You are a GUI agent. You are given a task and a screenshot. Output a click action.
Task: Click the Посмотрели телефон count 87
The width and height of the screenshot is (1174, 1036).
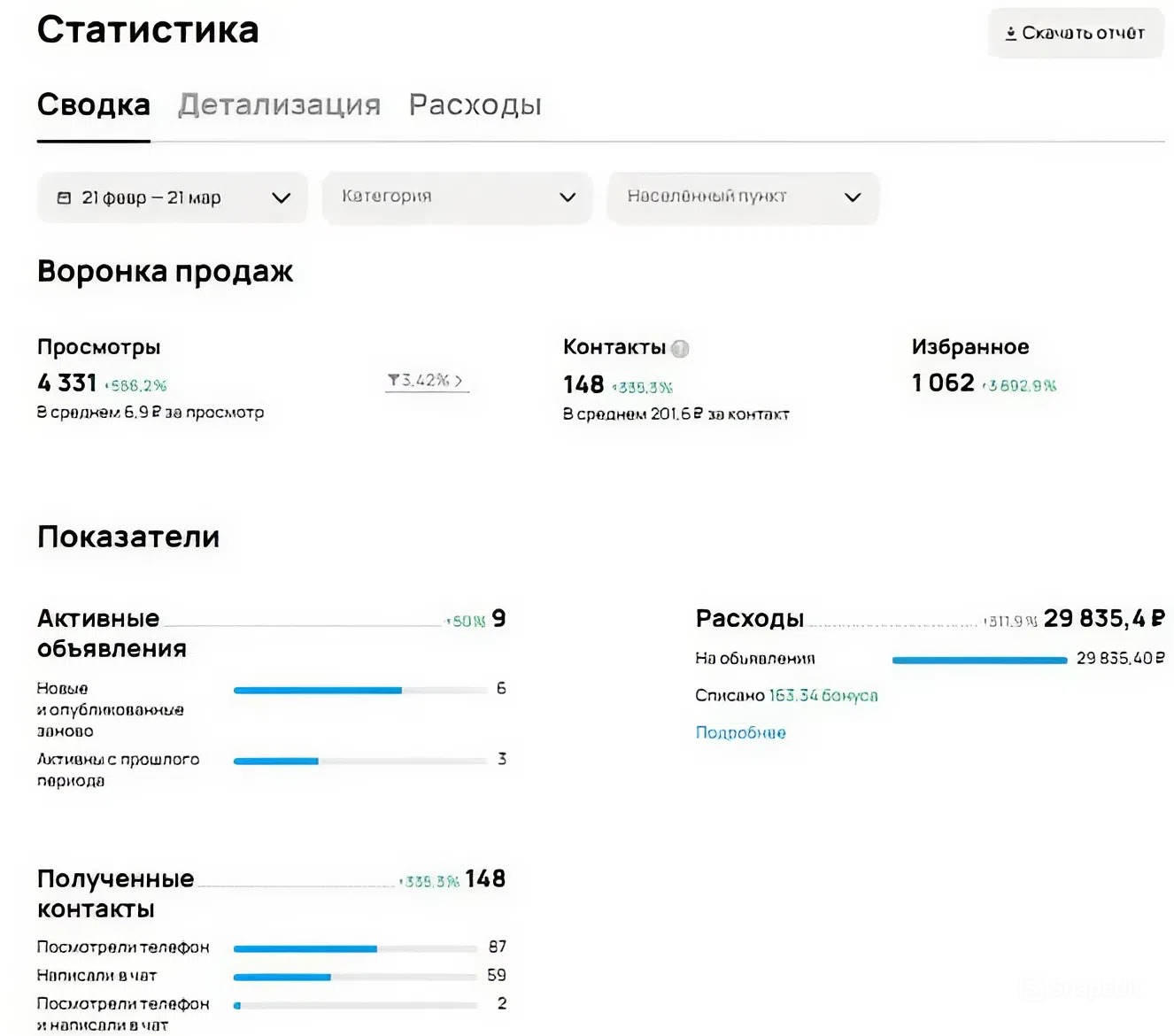(497, 947)
